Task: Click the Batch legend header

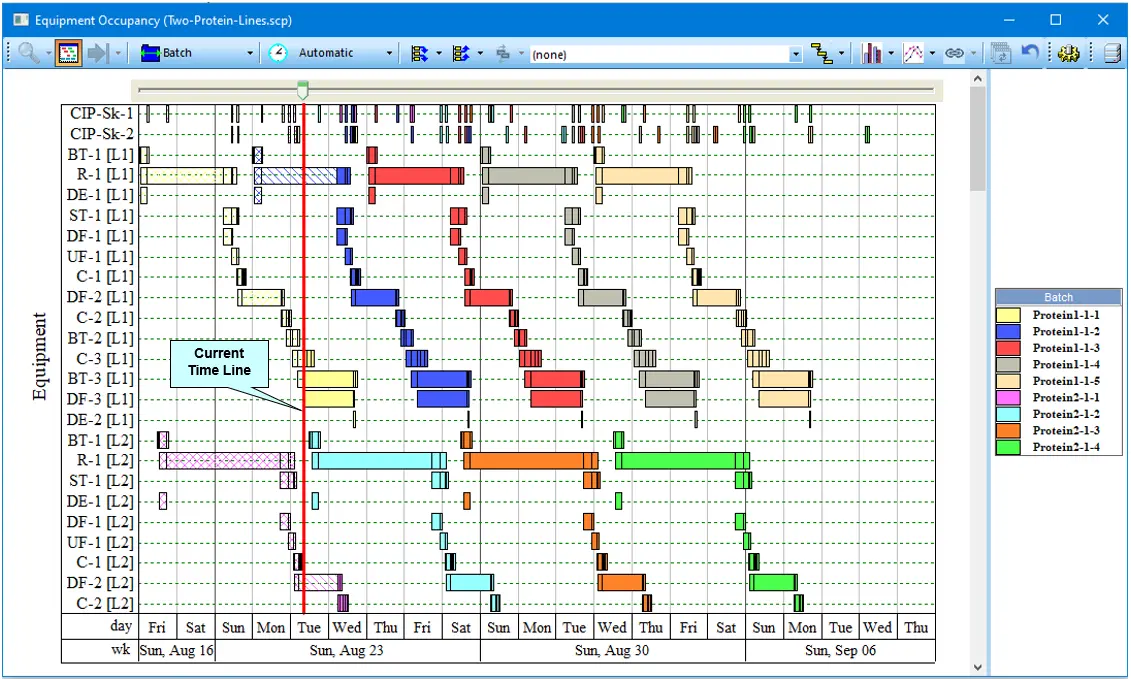Action: coord(1058,297)
